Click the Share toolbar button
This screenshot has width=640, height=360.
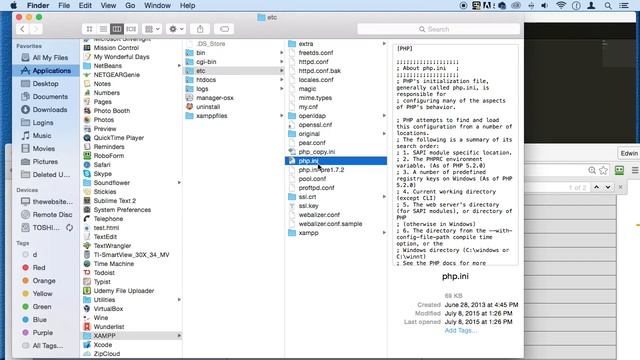click(200, 29)
